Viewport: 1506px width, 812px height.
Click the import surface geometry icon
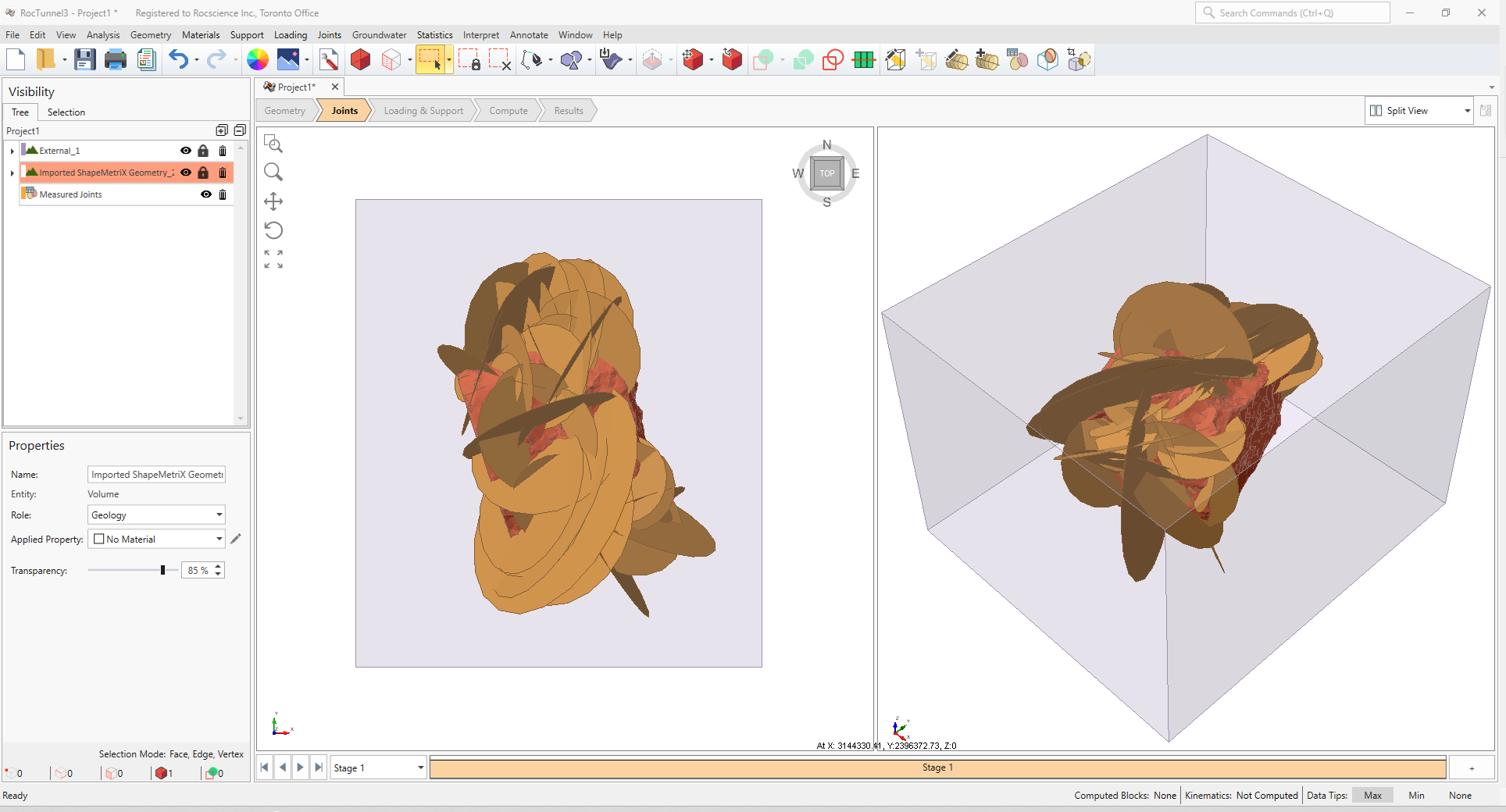[612, 59]
